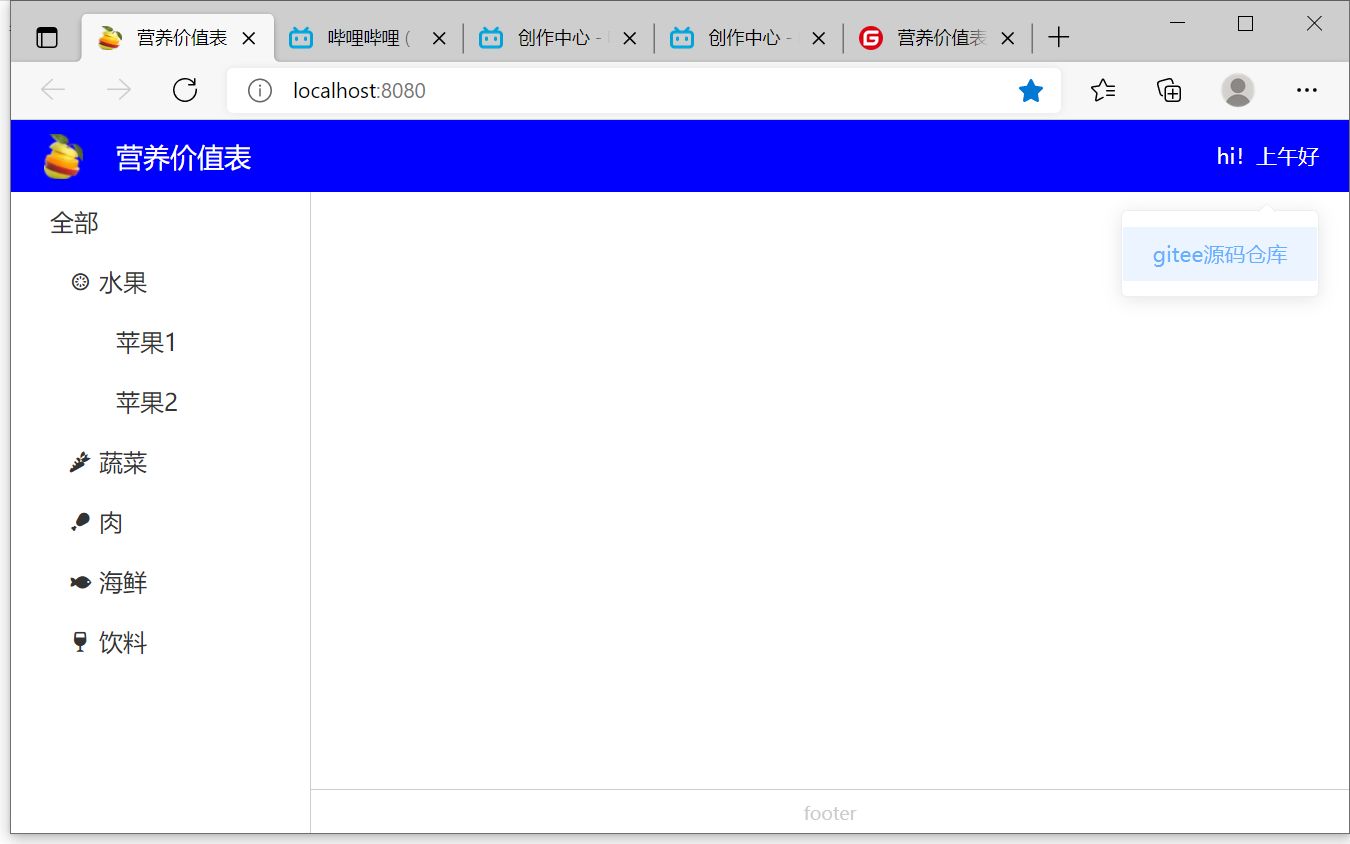This screenshot has width=1350, height=844.
Task: Close the second 创作中心 tab
Action: 819,39
